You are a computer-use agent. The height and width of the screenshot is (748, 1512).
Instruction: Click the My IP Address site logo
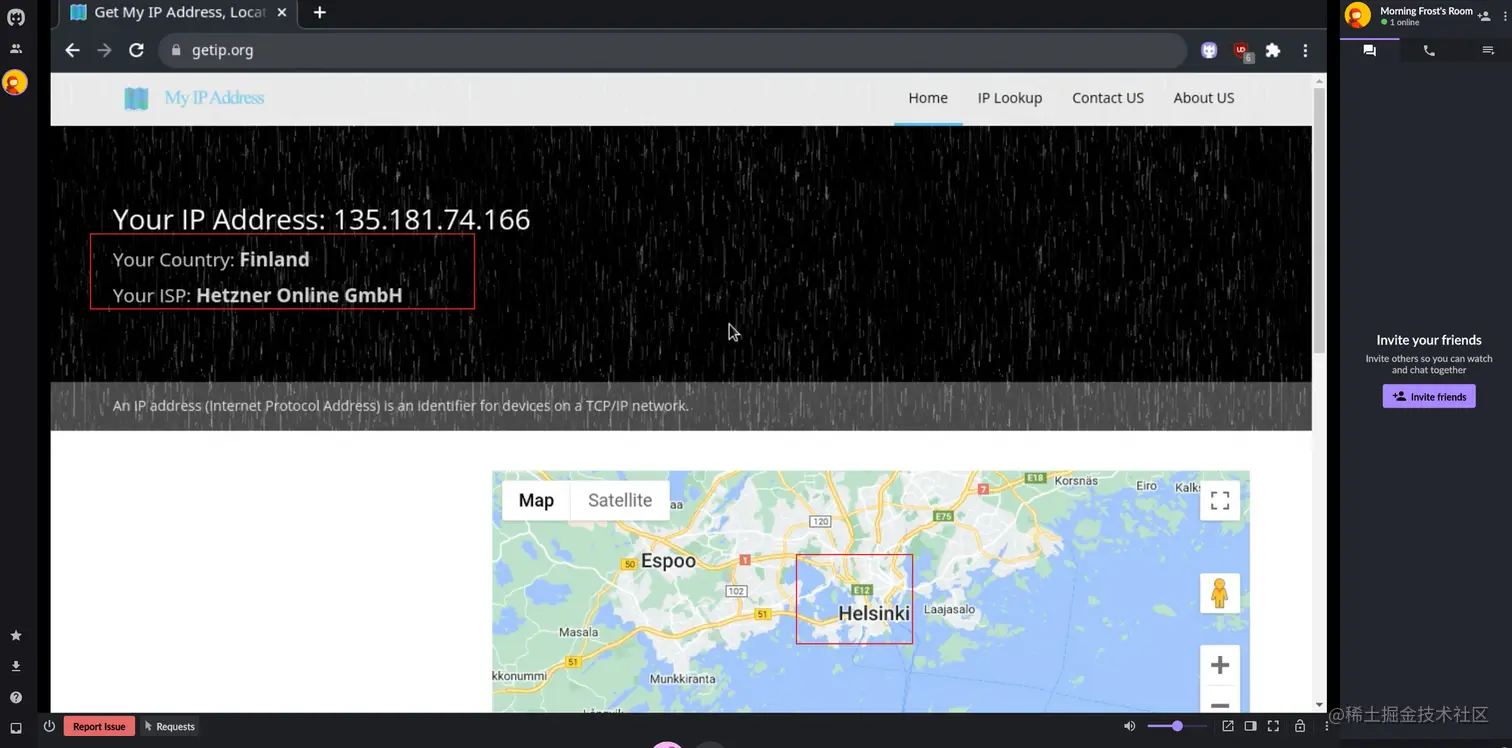(194, 98)
